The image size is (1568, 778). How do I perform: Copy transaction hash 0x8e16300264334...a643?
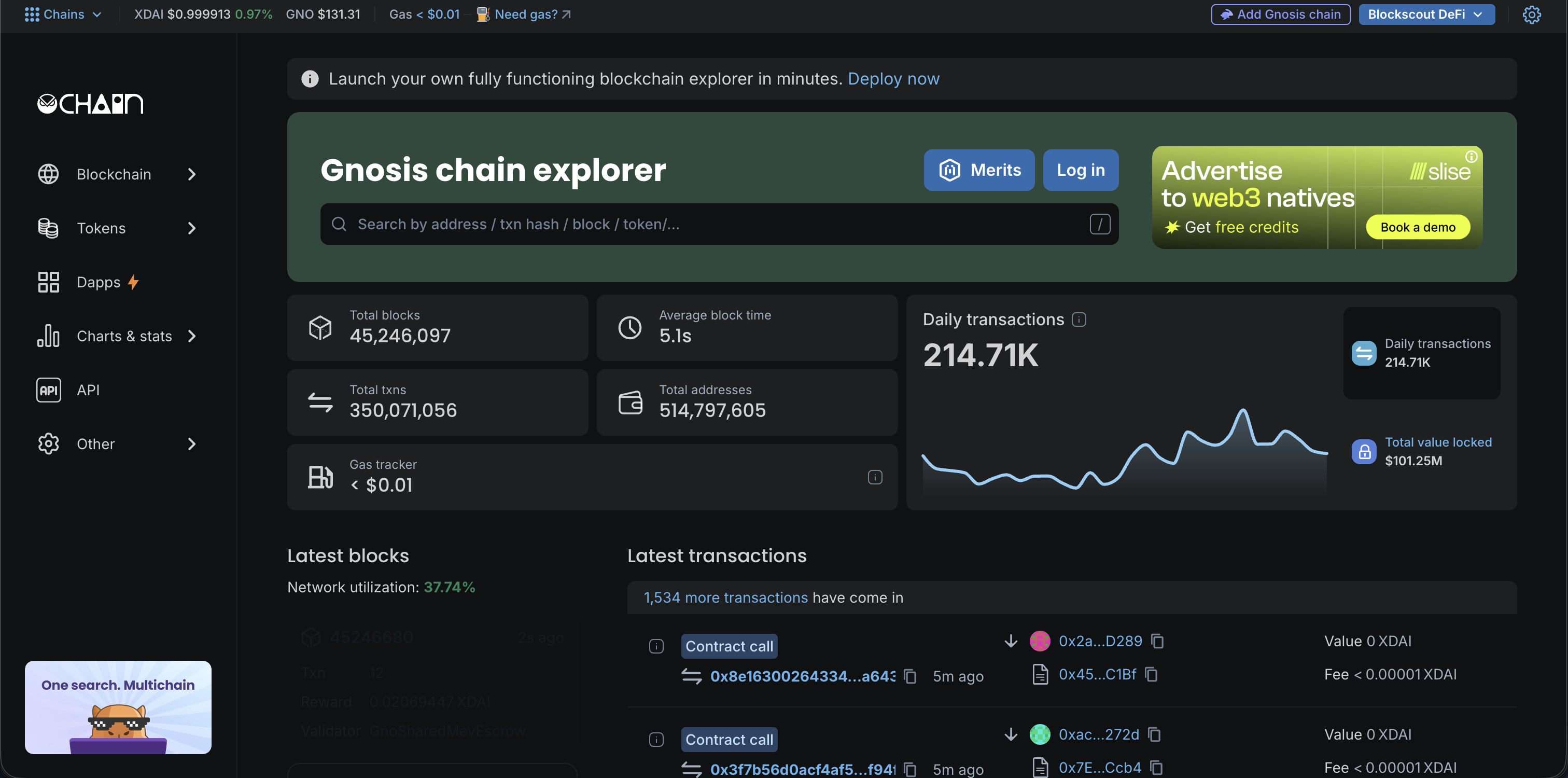coord(910,676)
